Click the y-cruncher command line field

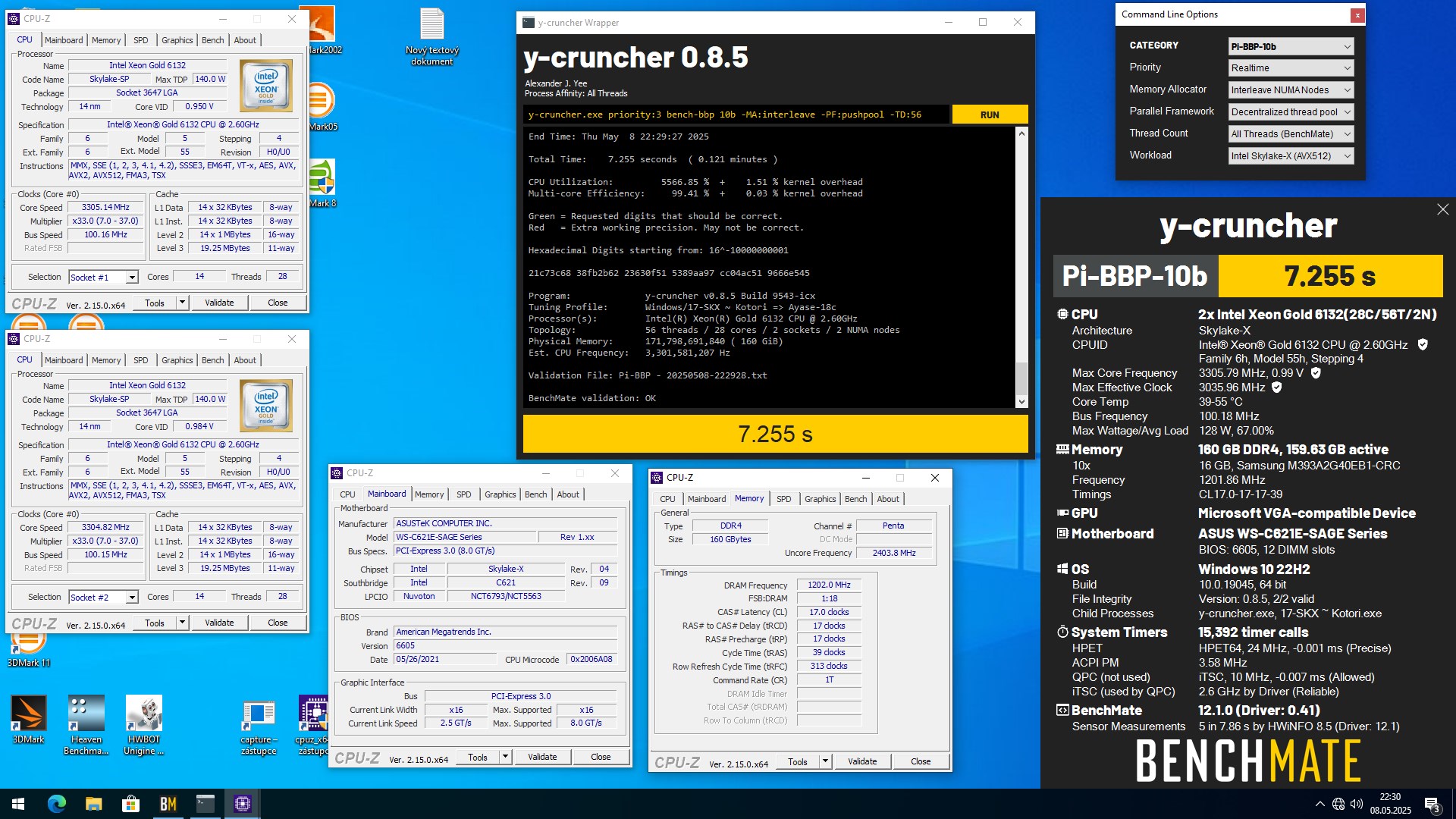(x=736, y=115)
